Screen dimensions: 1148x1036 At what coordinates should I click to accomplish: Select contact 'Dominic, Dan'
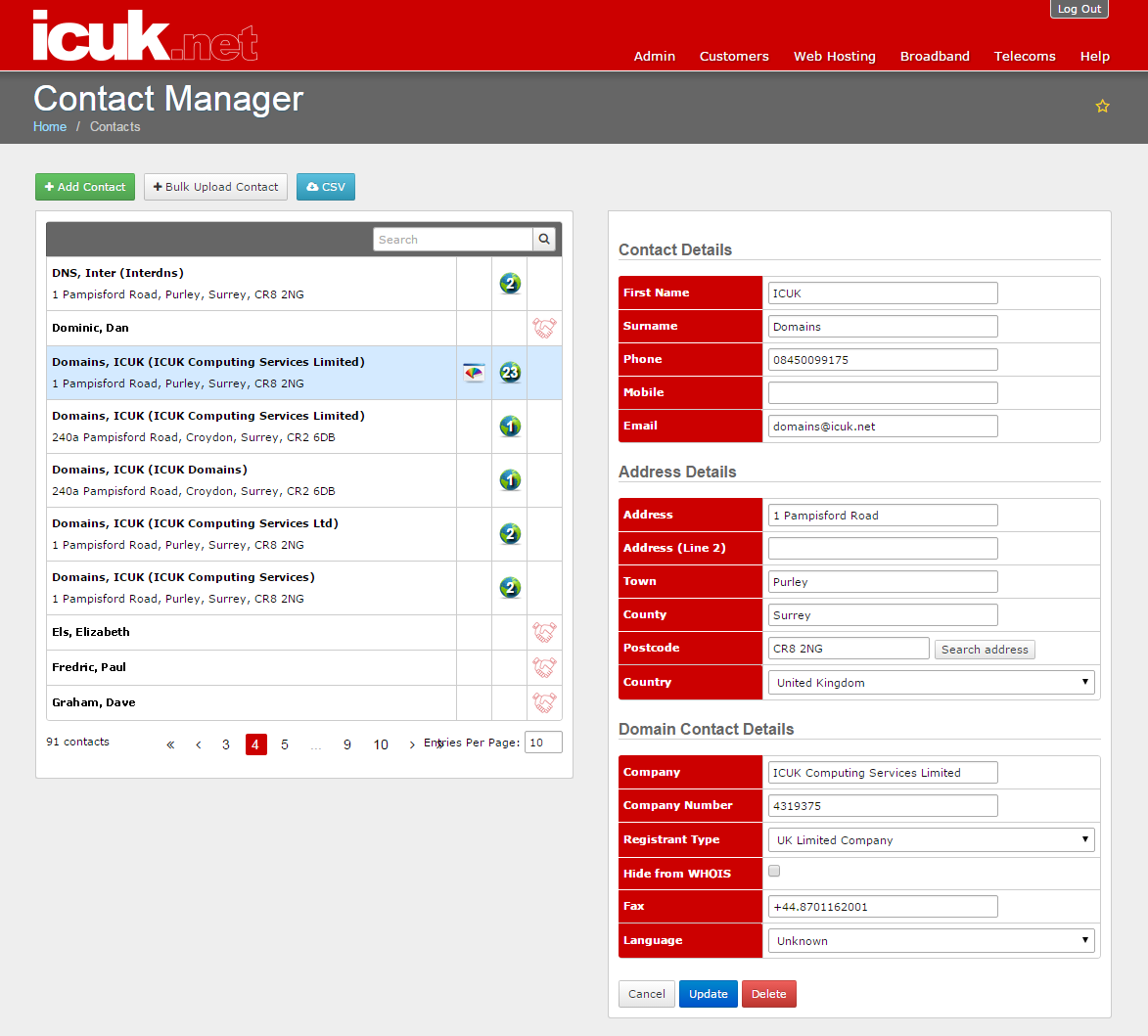[252, 329]
